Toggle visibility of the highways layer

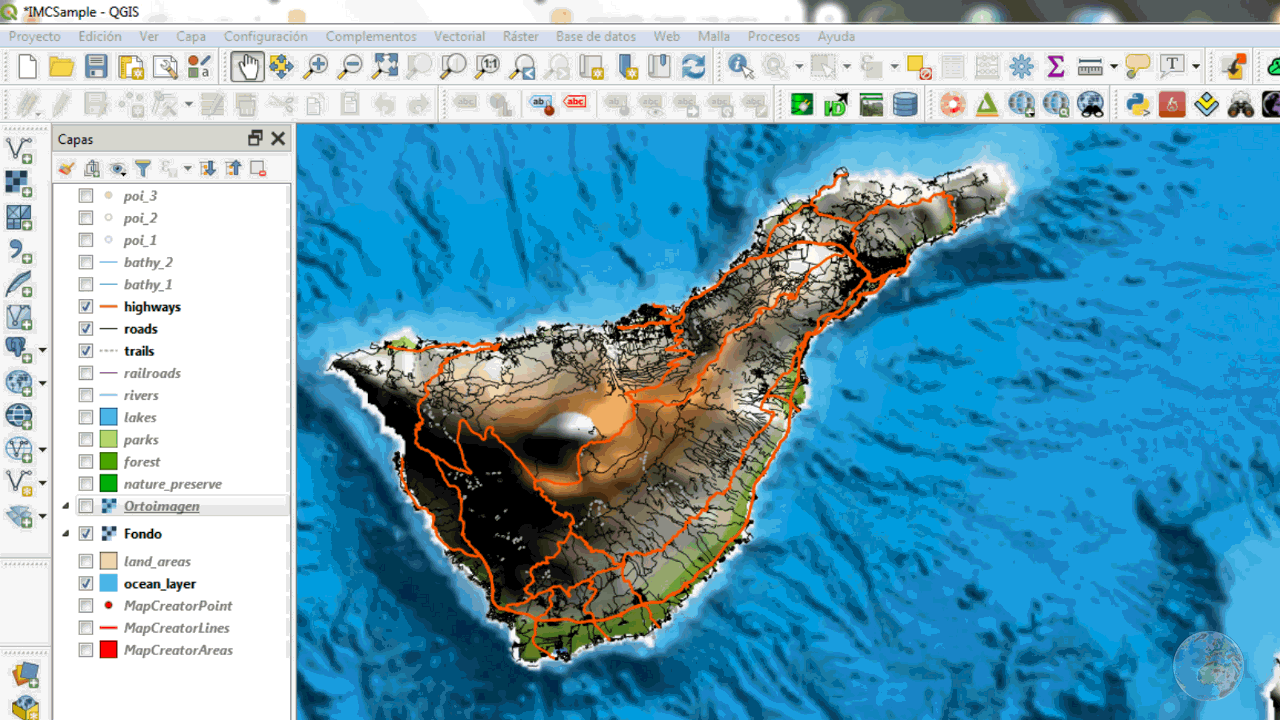85,306
